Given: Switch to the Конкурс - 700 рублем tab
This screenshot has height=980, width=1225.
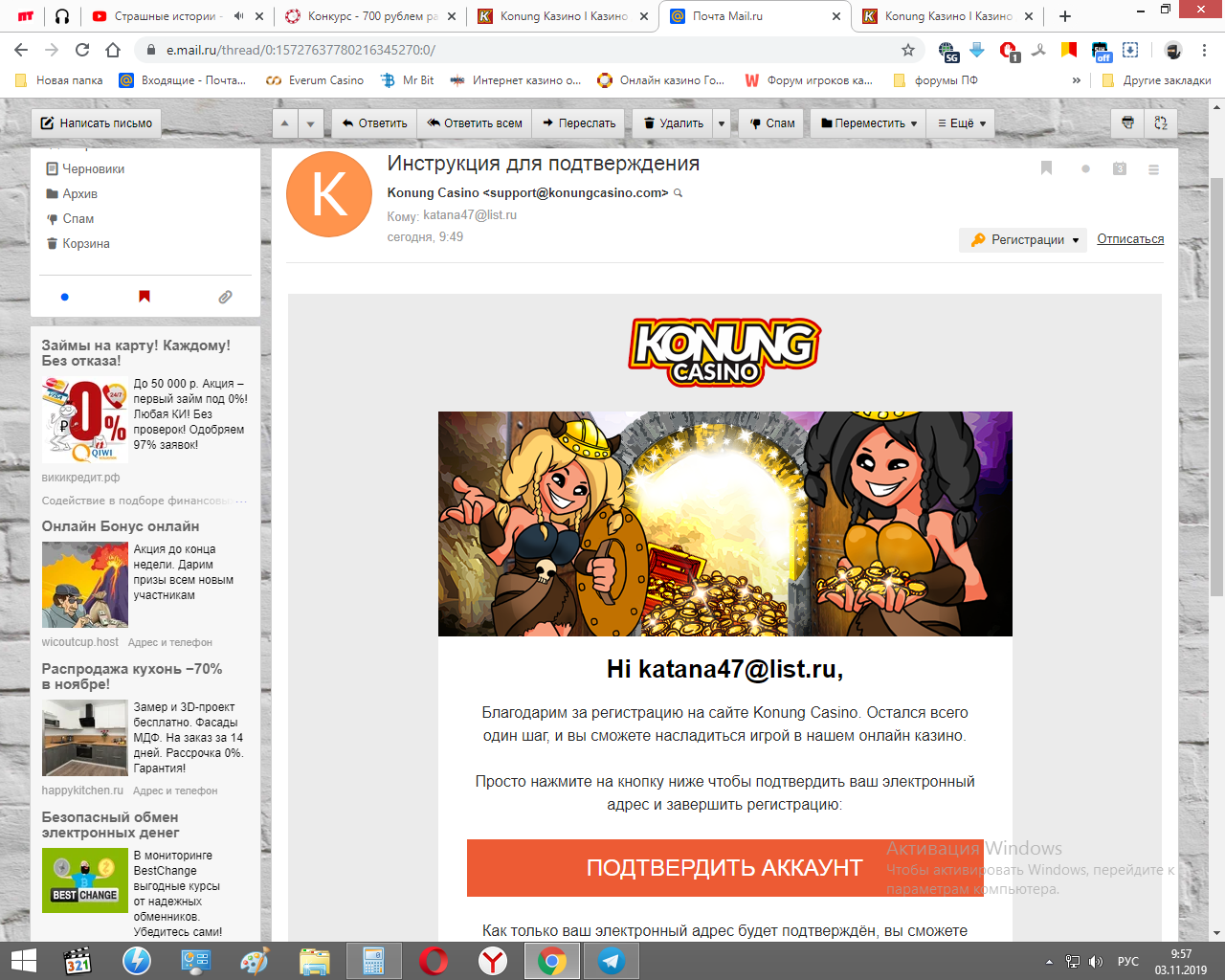Looking at the screenshot, I should [371, 16].
